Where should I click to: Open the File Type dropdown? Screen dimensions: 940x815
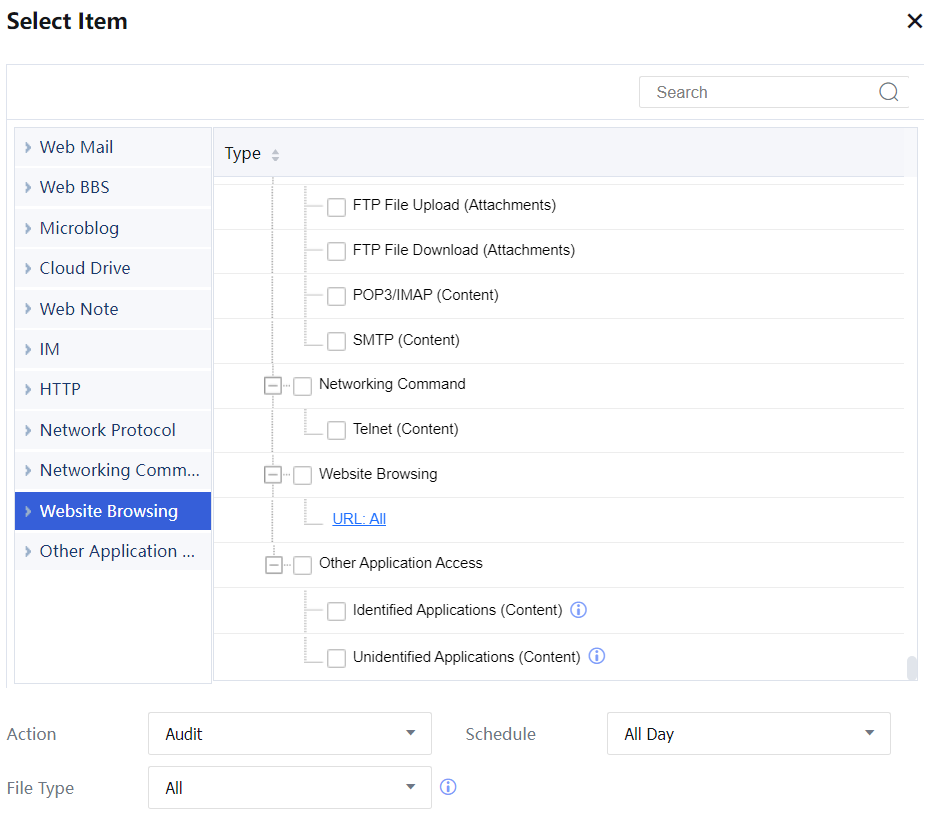[289, 788]
